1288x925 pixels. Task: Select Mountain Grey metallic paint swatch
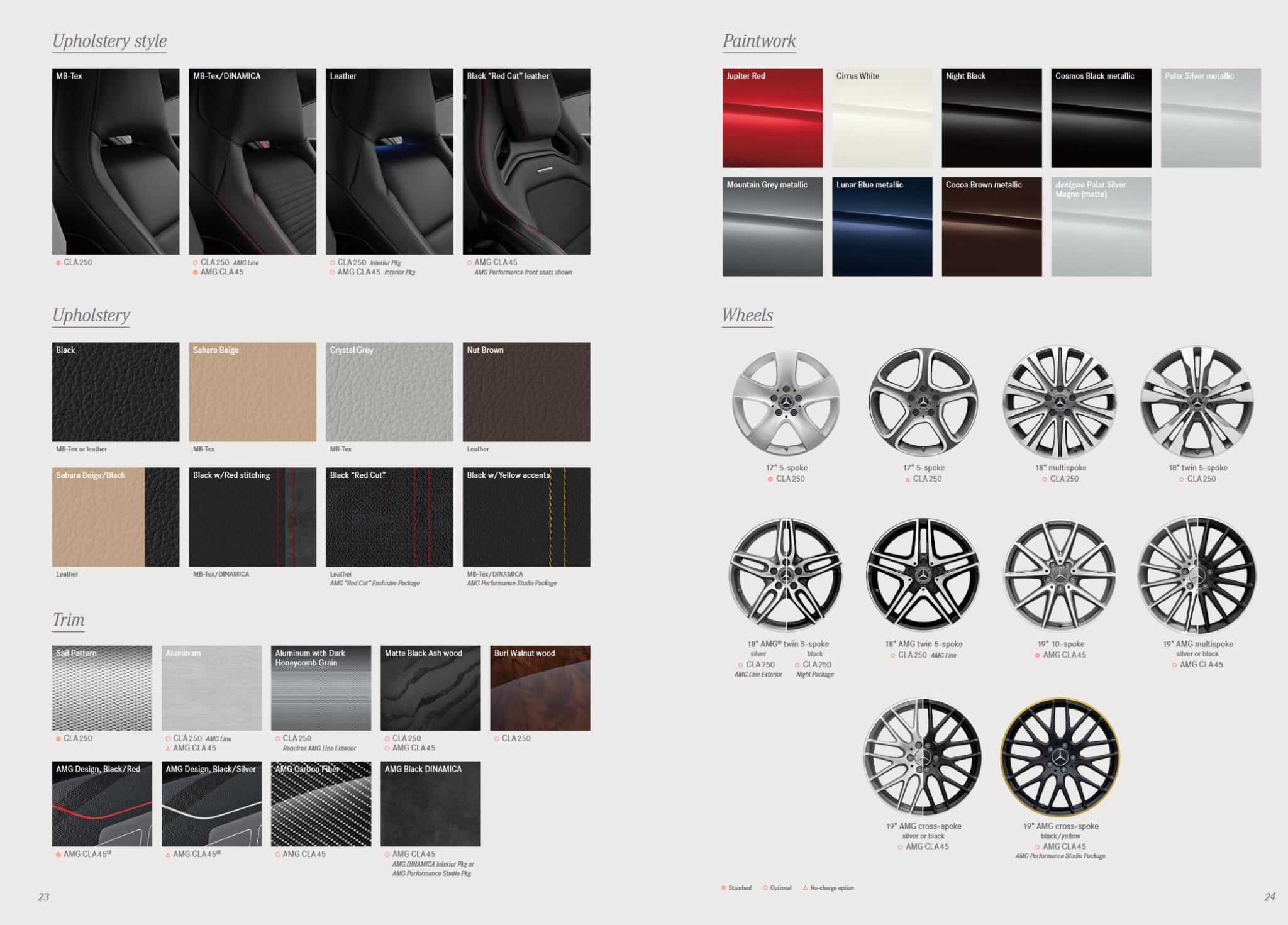click(x=772, y=227)
